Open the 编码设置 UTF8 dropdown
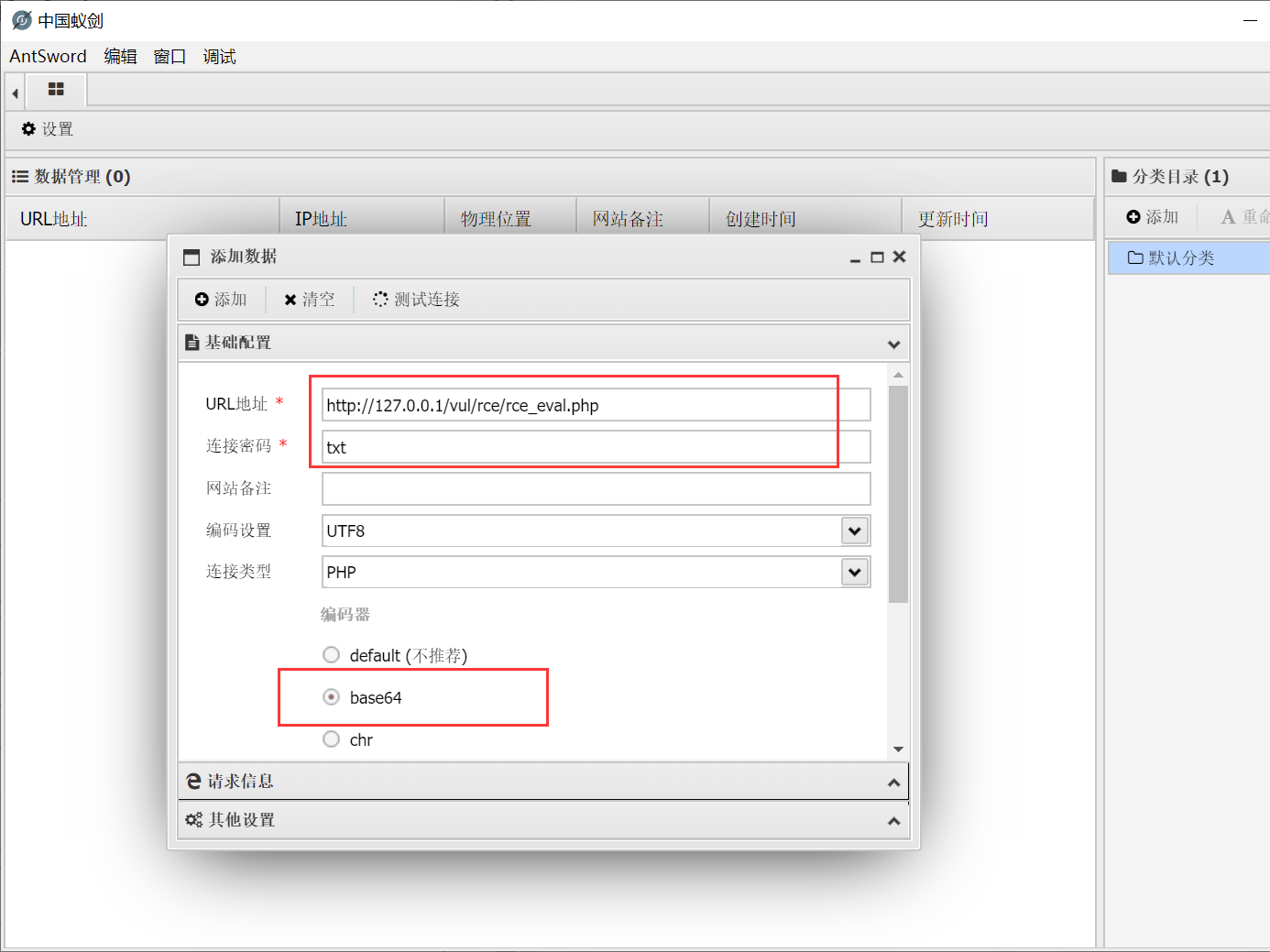Image resolution: width=1270 pixels, height=952 pixels. (854, 531)
